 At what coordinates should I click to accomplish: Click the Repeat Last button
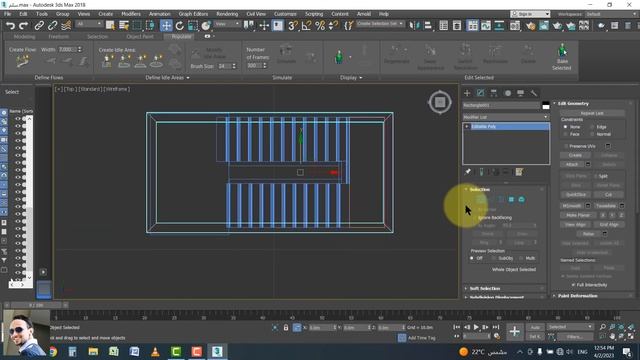592,113
